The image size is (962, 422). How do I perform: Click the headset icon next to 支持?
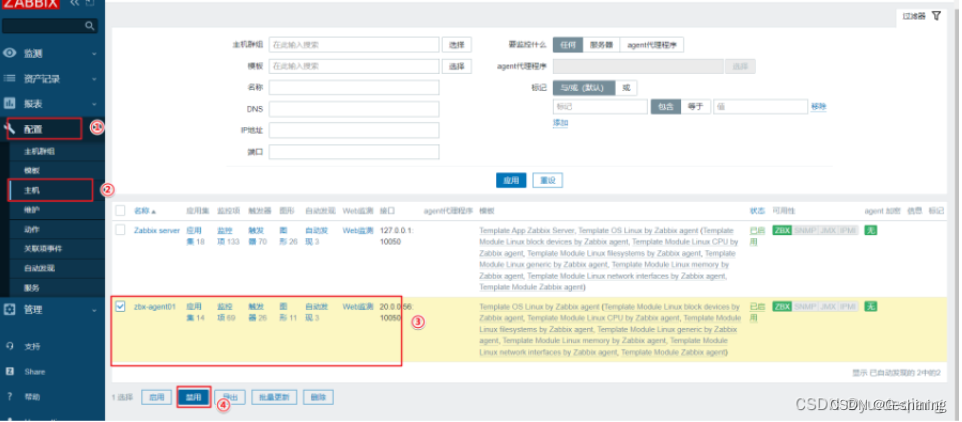coord(9,347)
